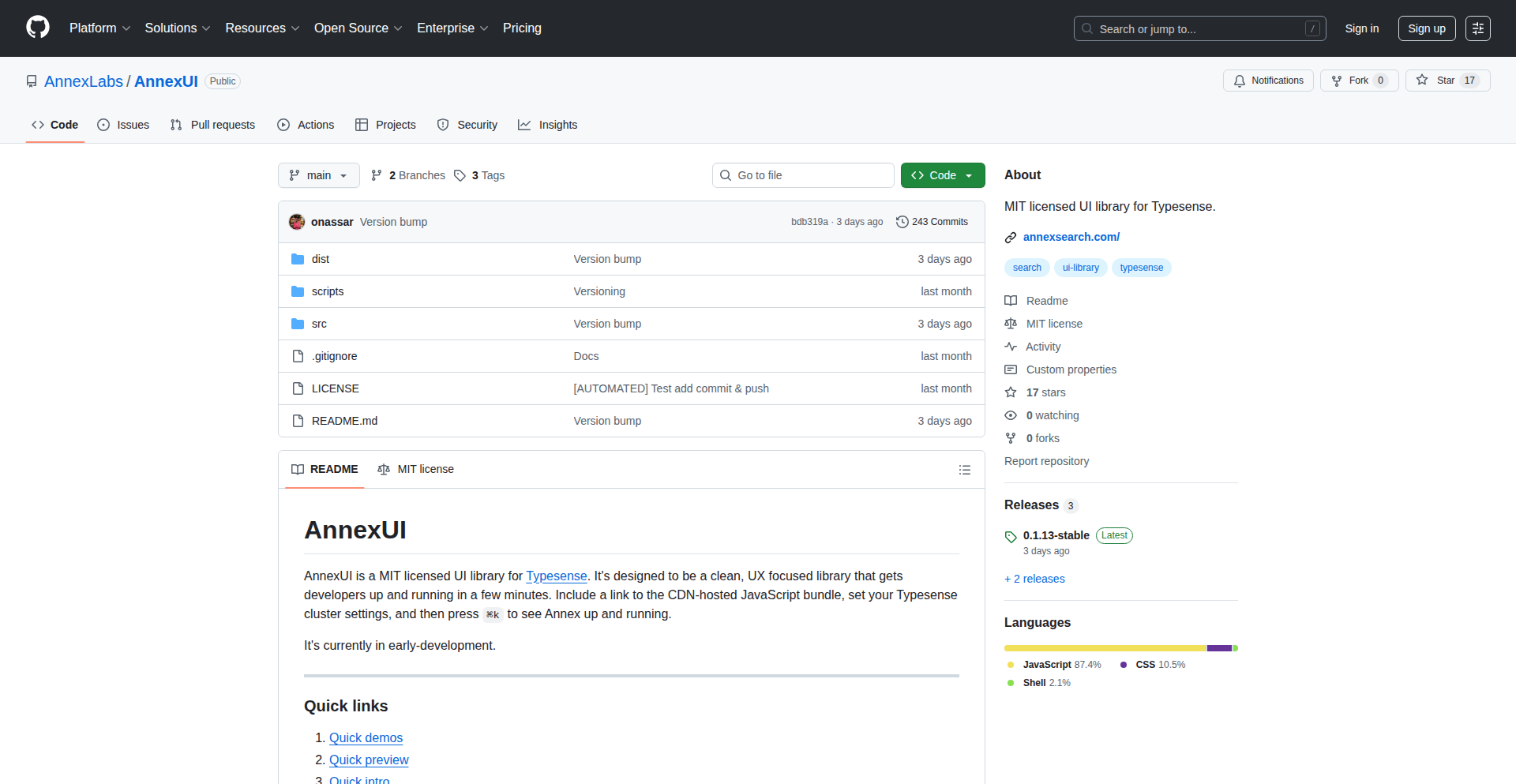Open the README outline list icon

click(965, 470)
